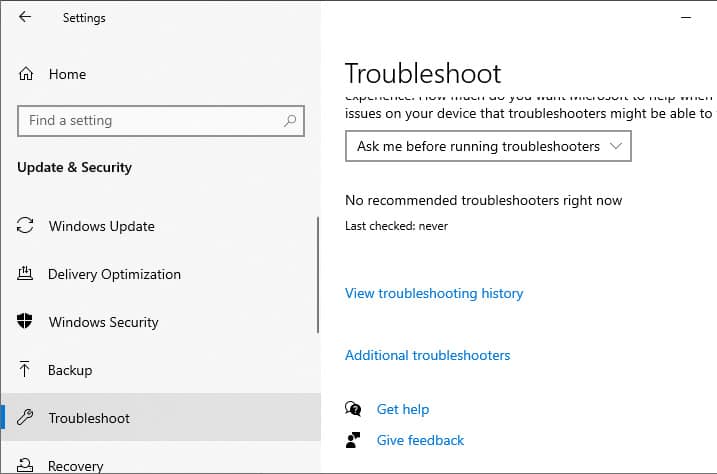The image size is (717, 474).
Task: Open View troubleshooting history link
Action: tap(434, 293)
